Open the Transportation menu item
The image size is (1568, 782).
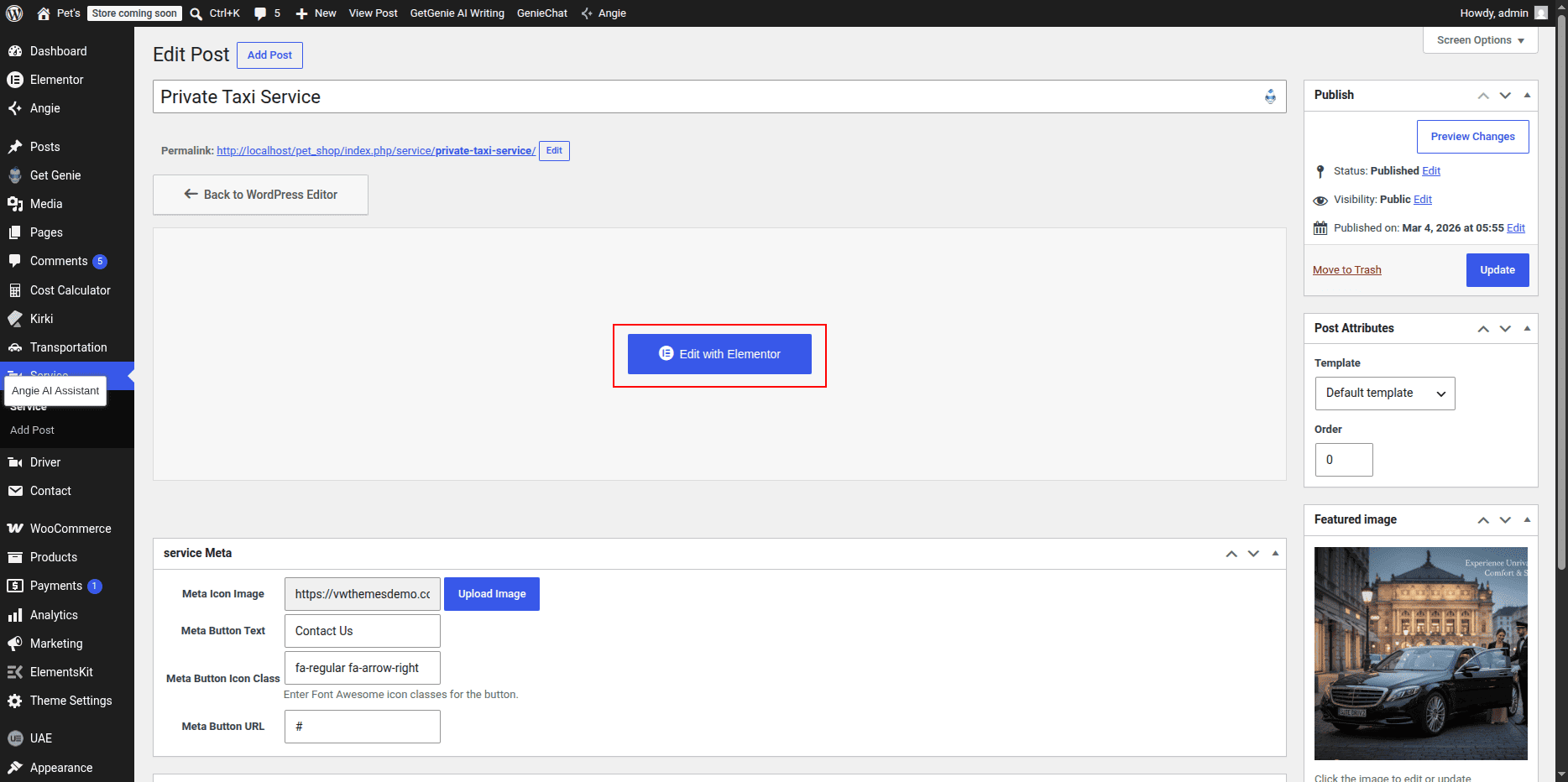[x=67, y=347]
